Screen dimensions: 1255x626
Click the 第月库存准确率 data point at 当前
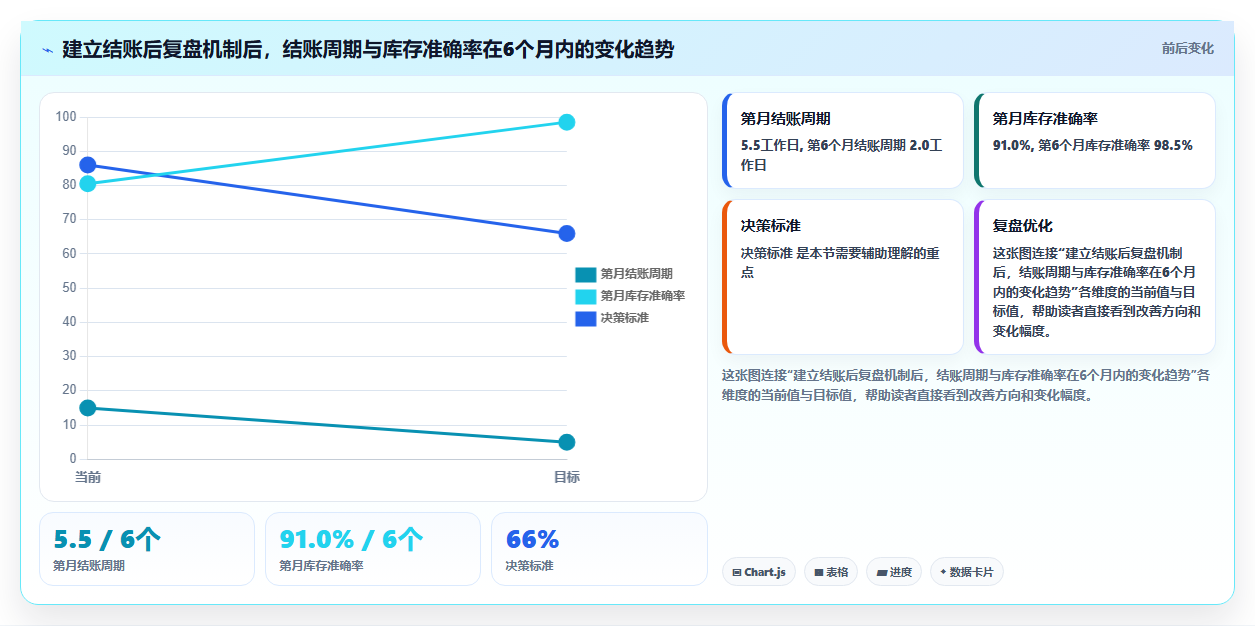(88, 184)
